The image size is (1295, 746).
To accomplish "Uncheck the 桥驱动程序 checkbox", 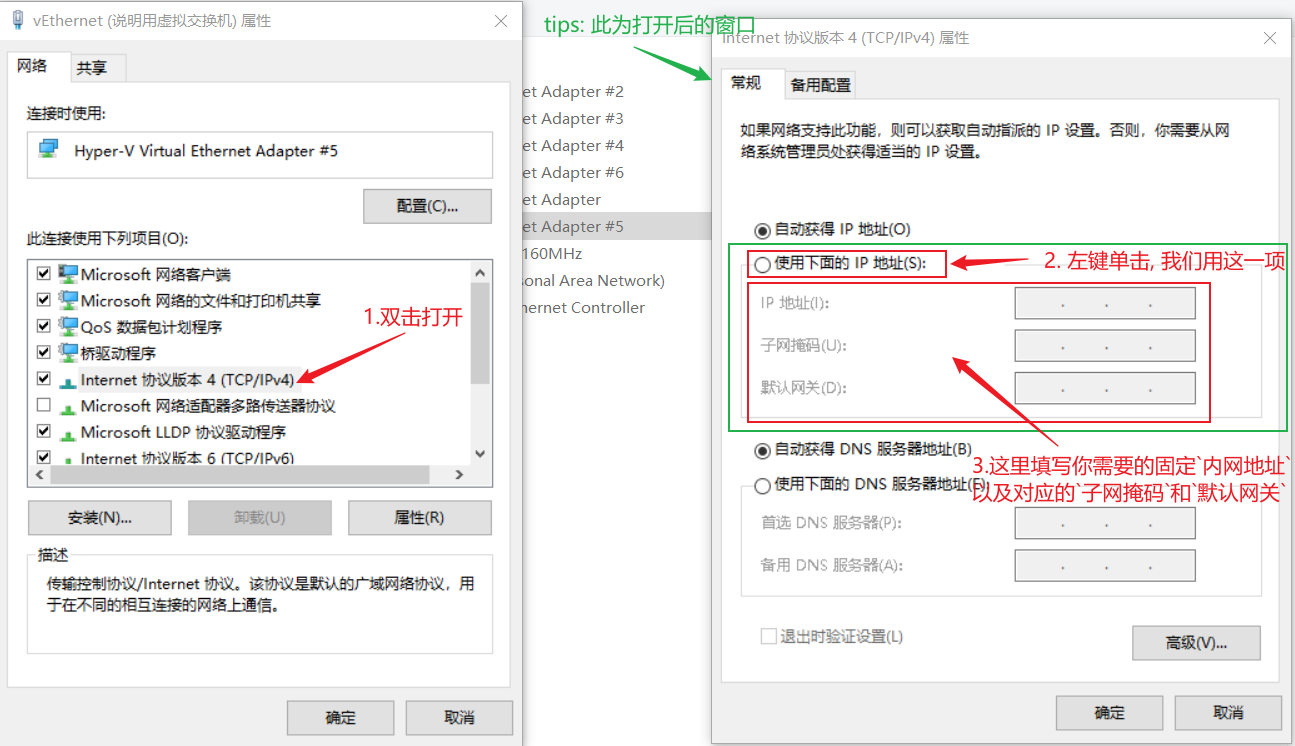I will [x=43, y=353].
